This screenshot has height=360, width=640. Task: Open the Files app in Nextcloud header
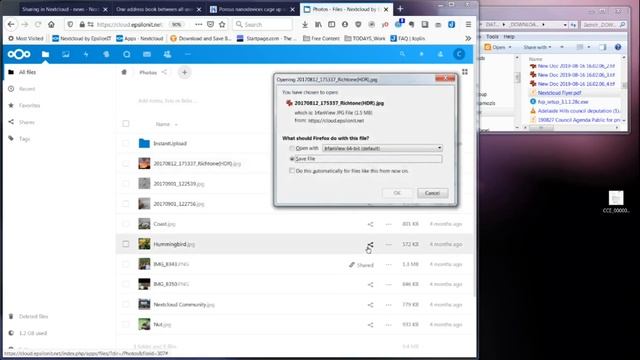[x=45, y=54]
